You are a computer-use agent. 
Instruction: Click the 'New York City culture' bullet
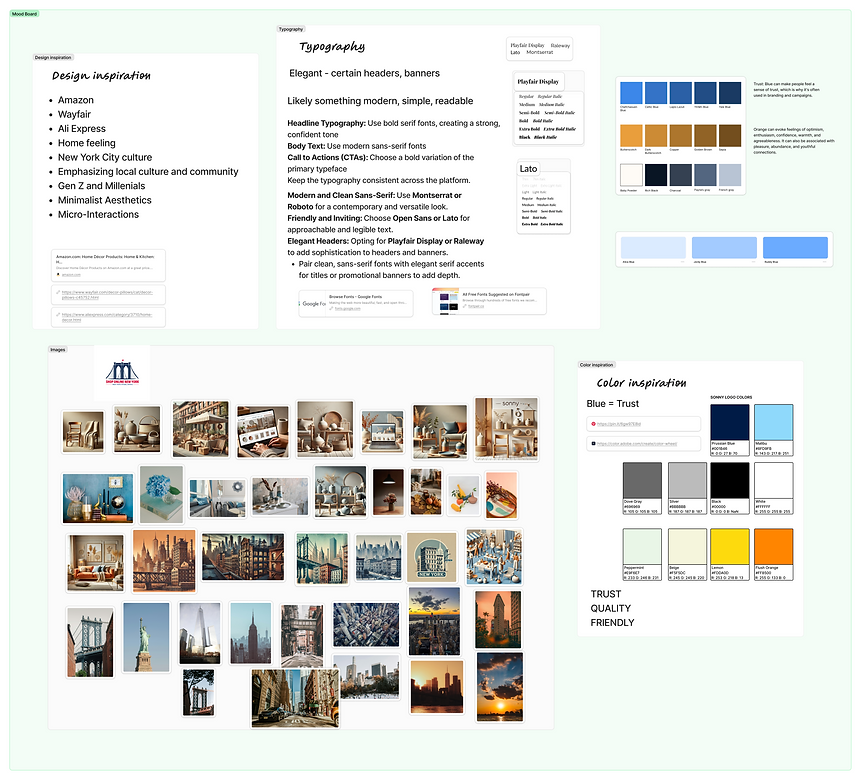pos(105,157)
